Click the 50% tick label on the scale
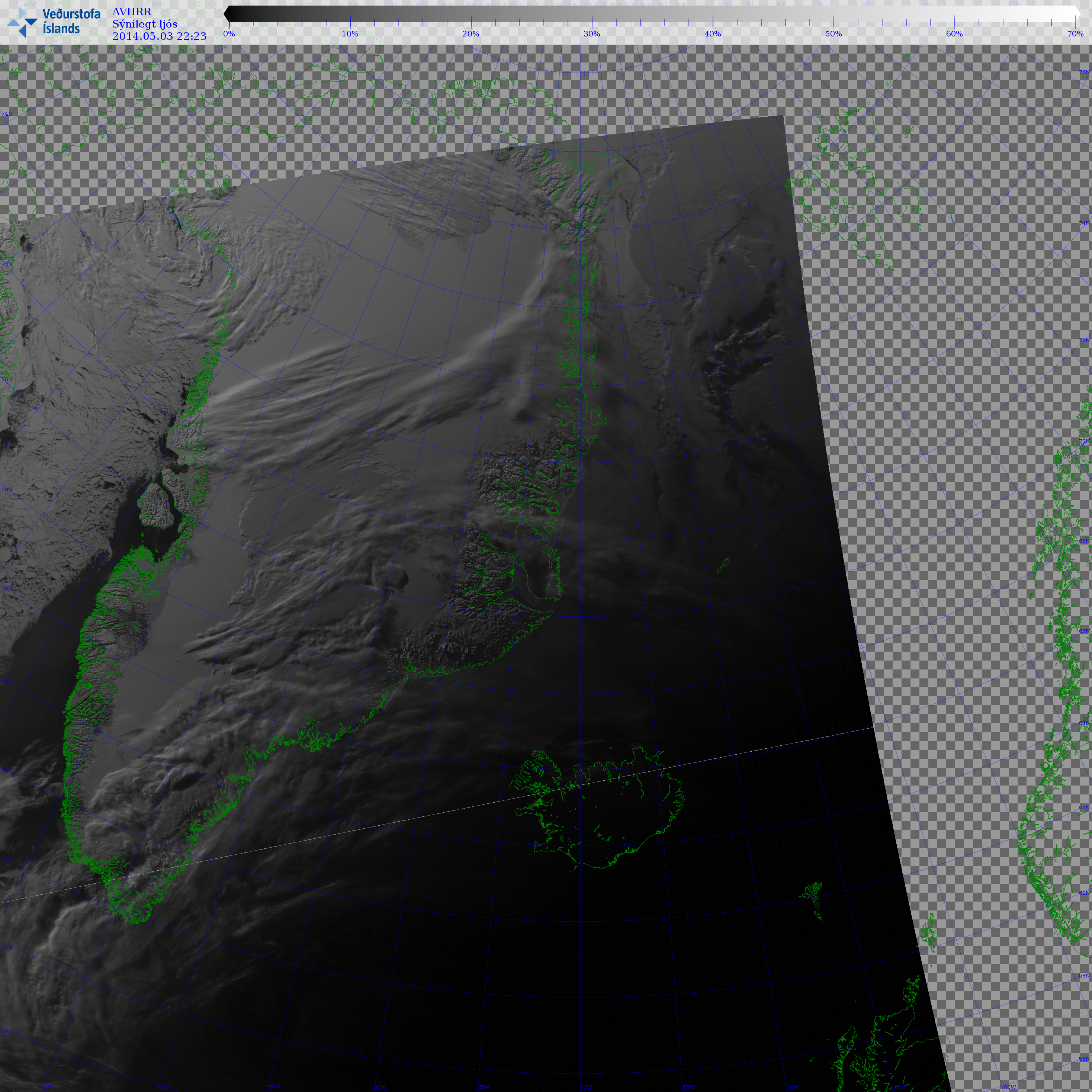The width and height of the screenshot is (1092, 1092). coord(833,34)
